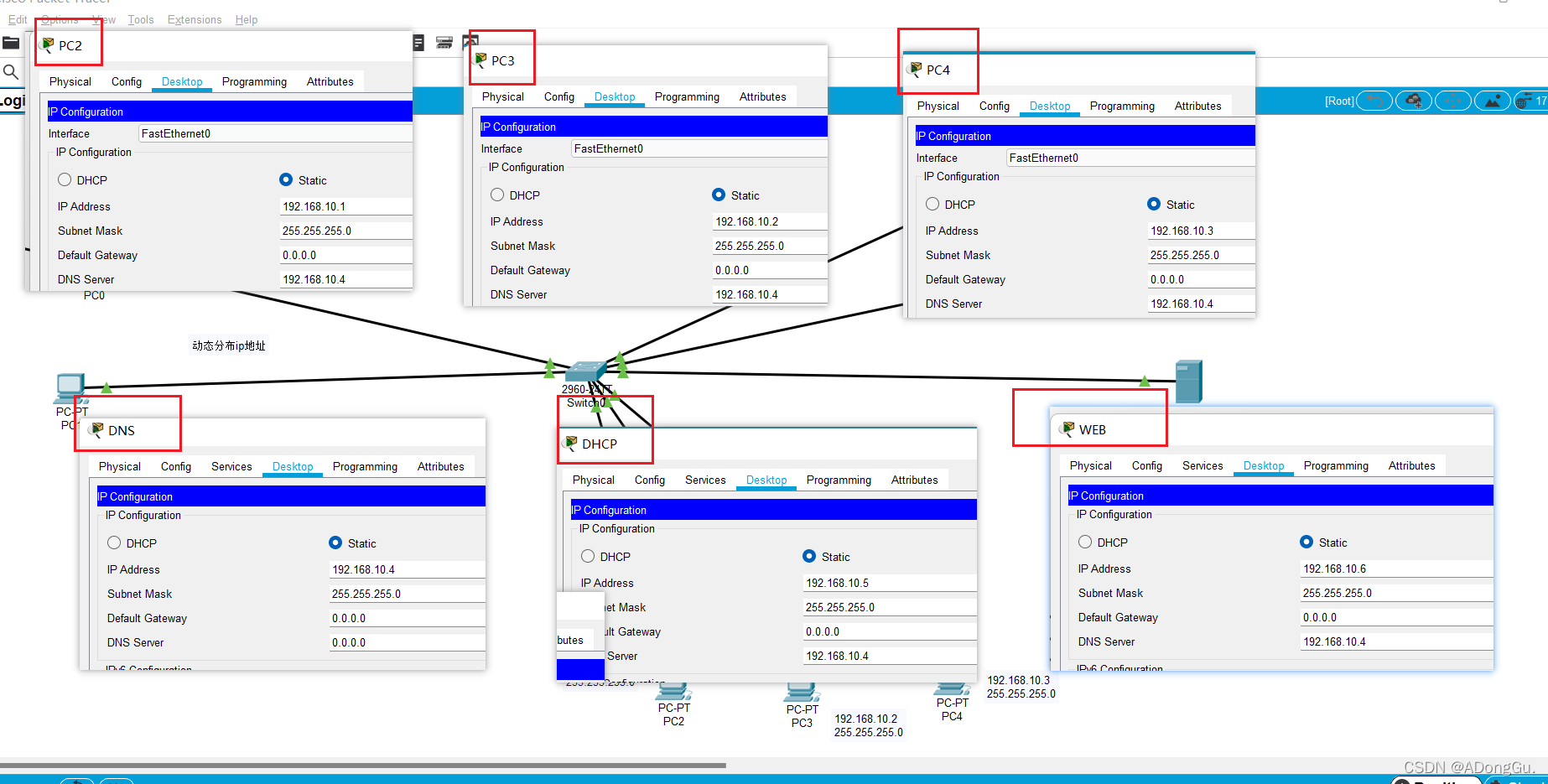Select Static radio in PC4 window
The height and width of the screenshot is (784, 1548).
click(x=1154, y=204)
